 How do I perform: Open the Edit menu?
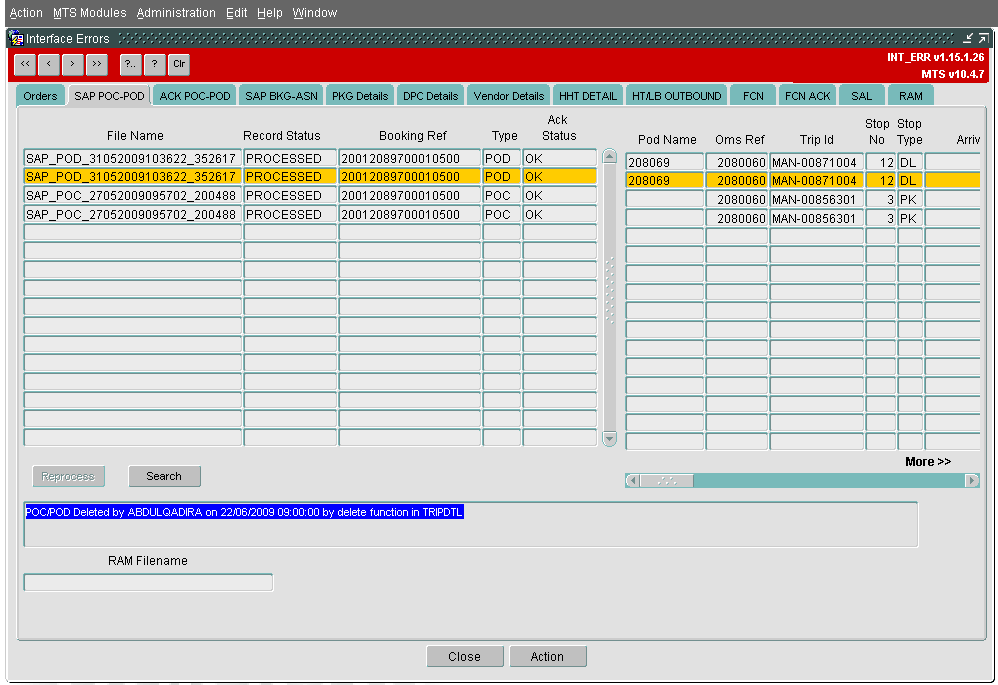pyautogui.click(x=236, y=13)
